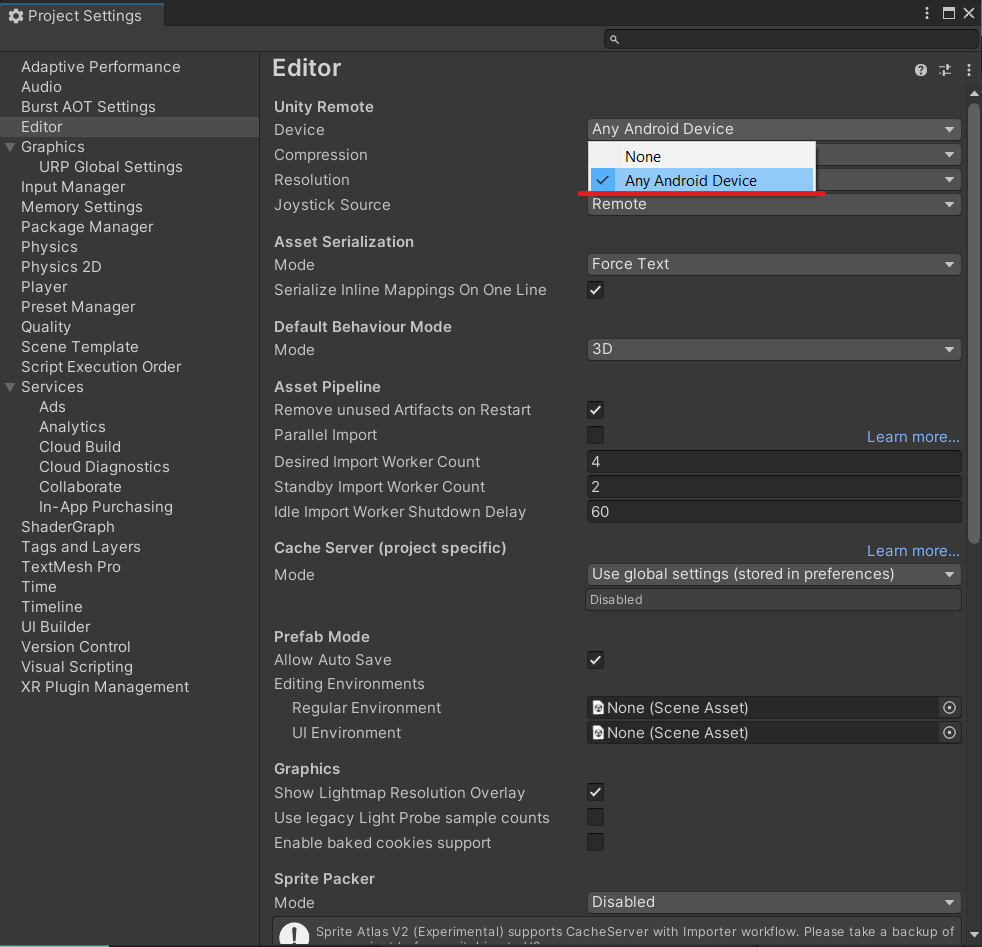The width and height of the screenshot is (982, 947).
Task: Open object picker for Regular Environment
Action: pyautogui.click(x=949, y=708)
